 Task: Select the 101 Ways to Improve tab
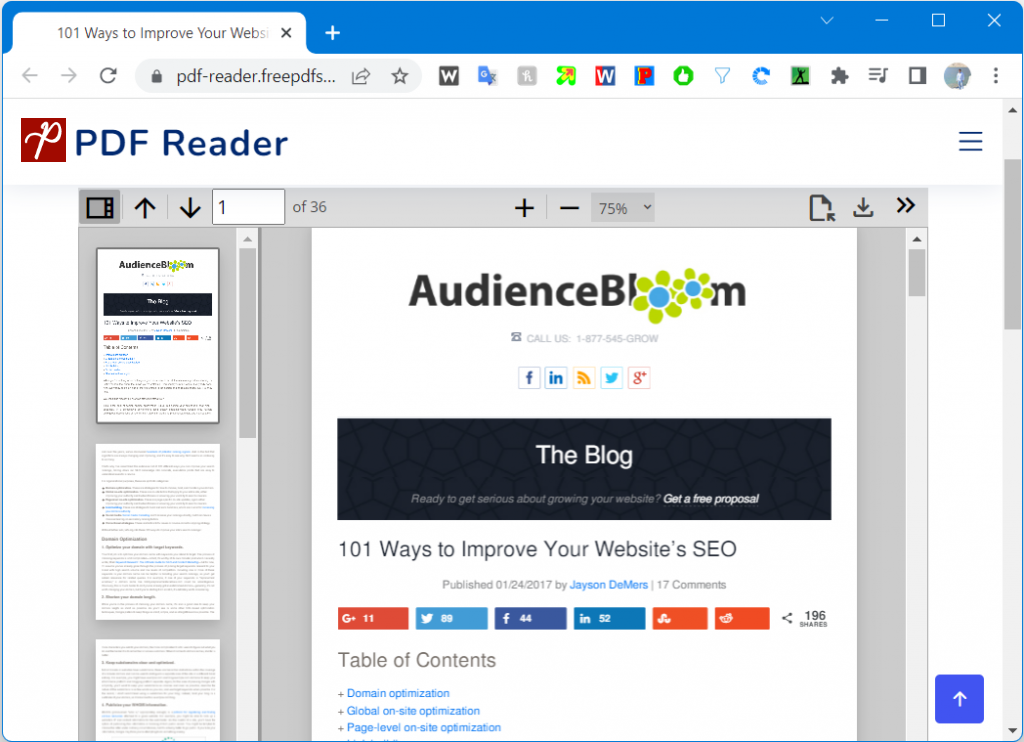(160, 33)
